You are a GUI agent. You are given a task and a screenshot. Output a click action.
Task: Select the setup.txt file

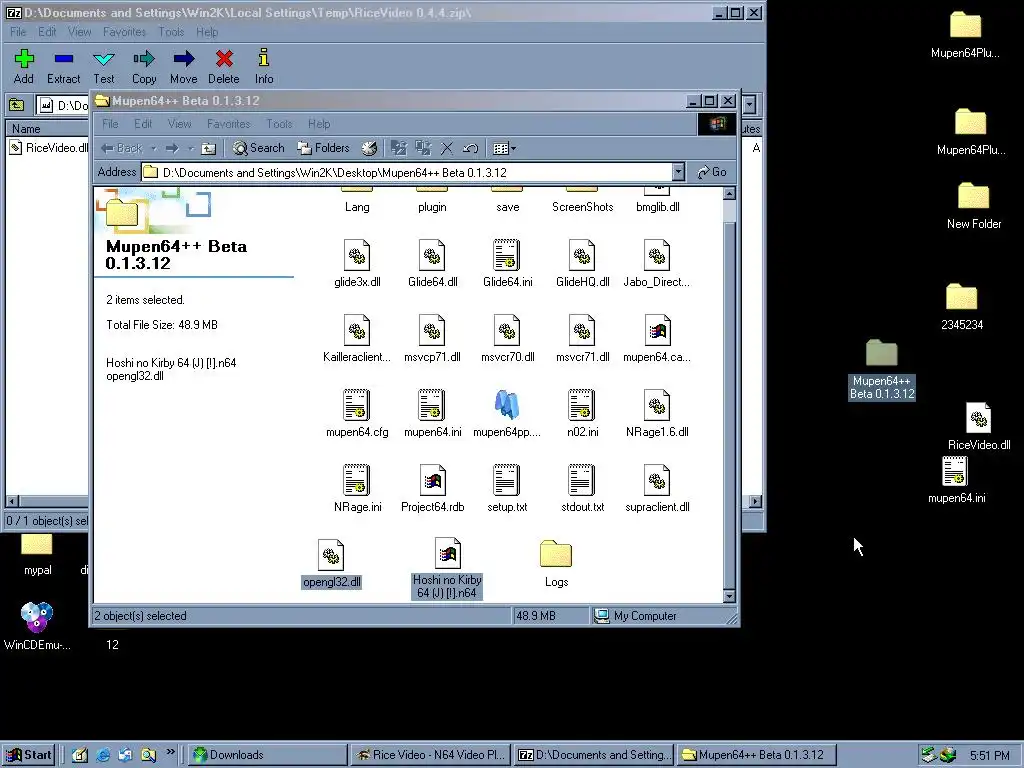(507, 489)
